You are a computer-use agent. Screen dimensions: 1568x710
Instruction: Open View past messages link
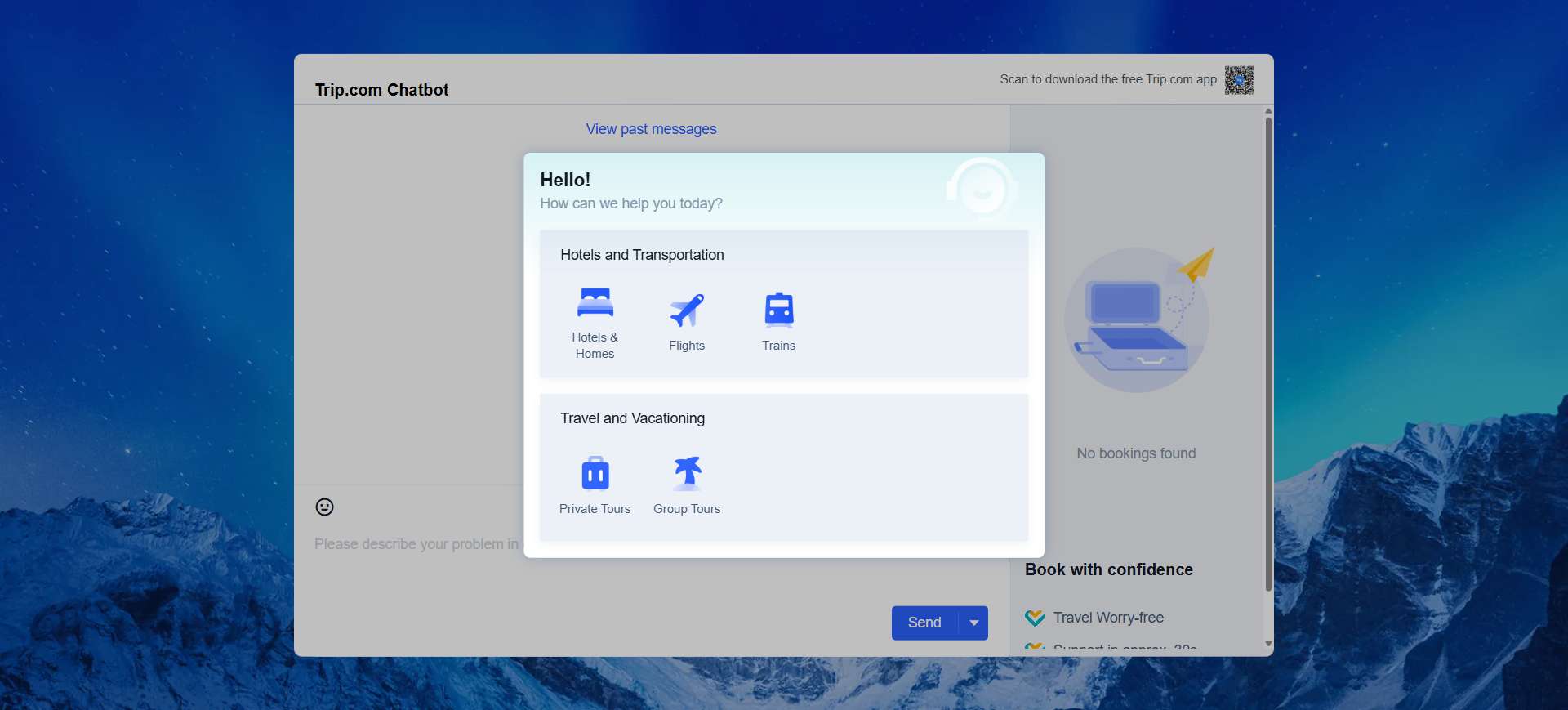click(x=651, y=129)
